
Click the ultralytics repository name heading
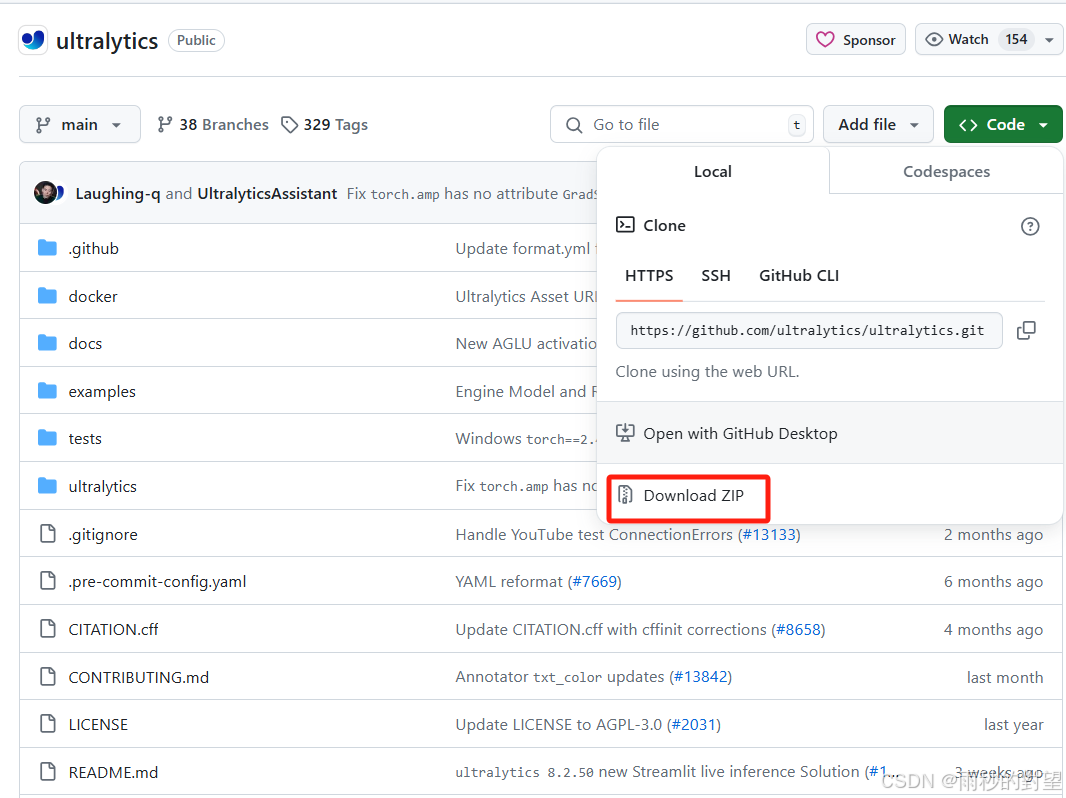tap(107, 41)
